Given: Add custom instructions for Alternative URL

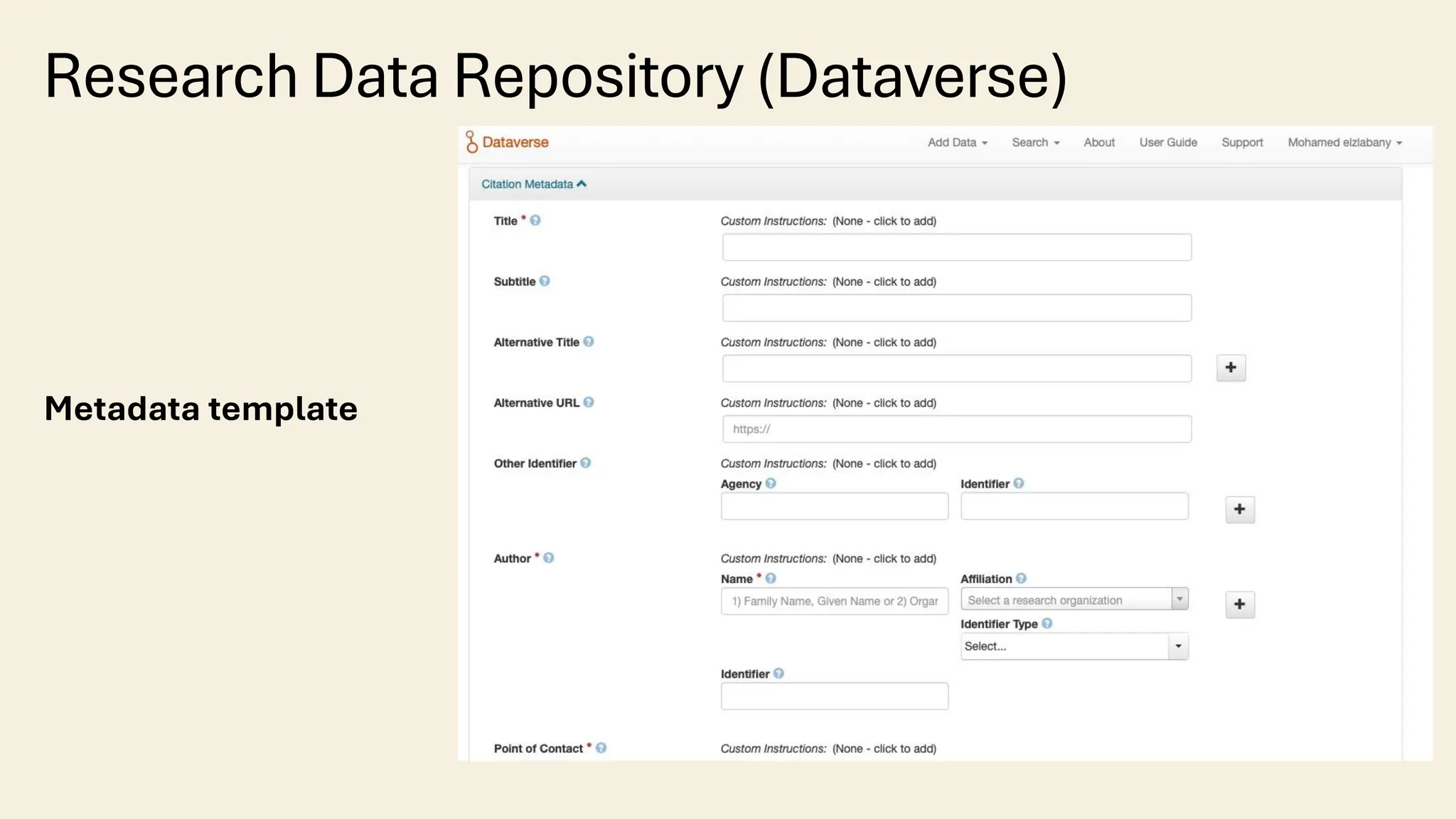Looking at the screenshot, I should click(x=884, y=402).
